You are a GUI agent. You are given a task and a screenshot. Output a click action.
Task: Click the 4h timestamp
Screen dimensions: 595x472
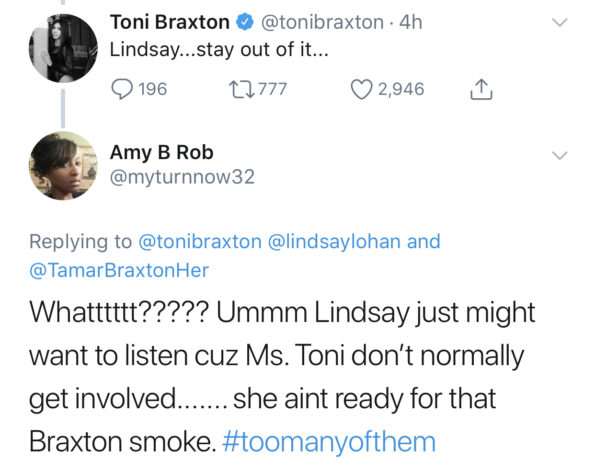pos(411,22)
